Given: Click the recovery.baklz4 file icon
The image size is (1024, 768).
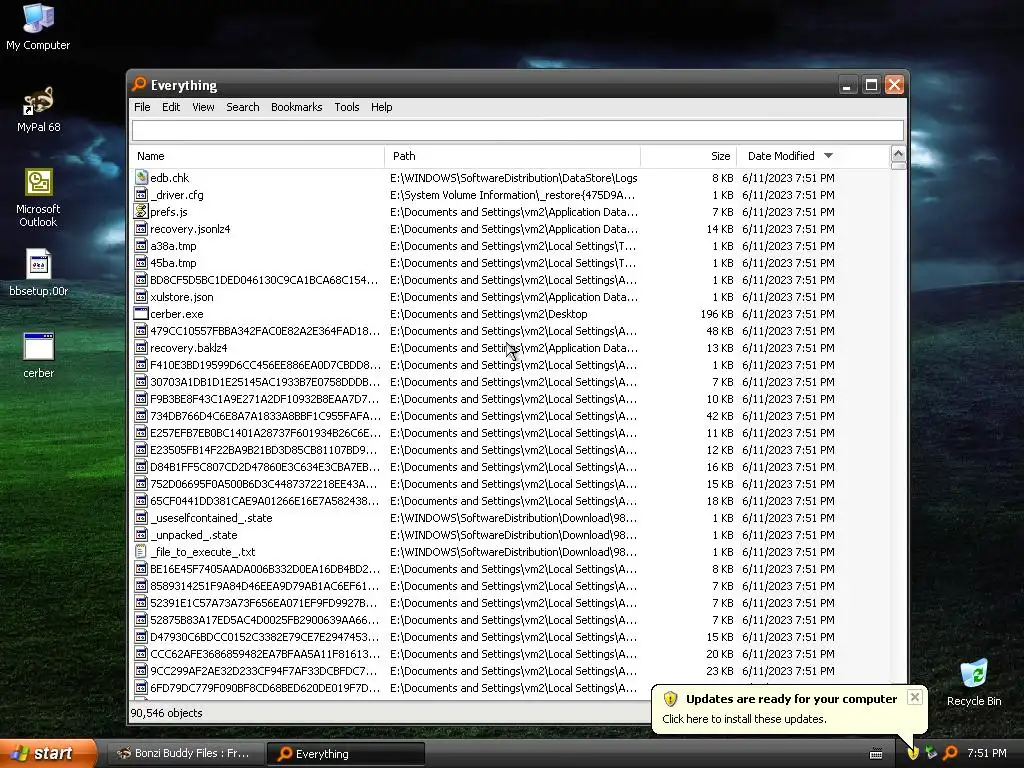Looking at the screenshot, I should click(141, 347).
